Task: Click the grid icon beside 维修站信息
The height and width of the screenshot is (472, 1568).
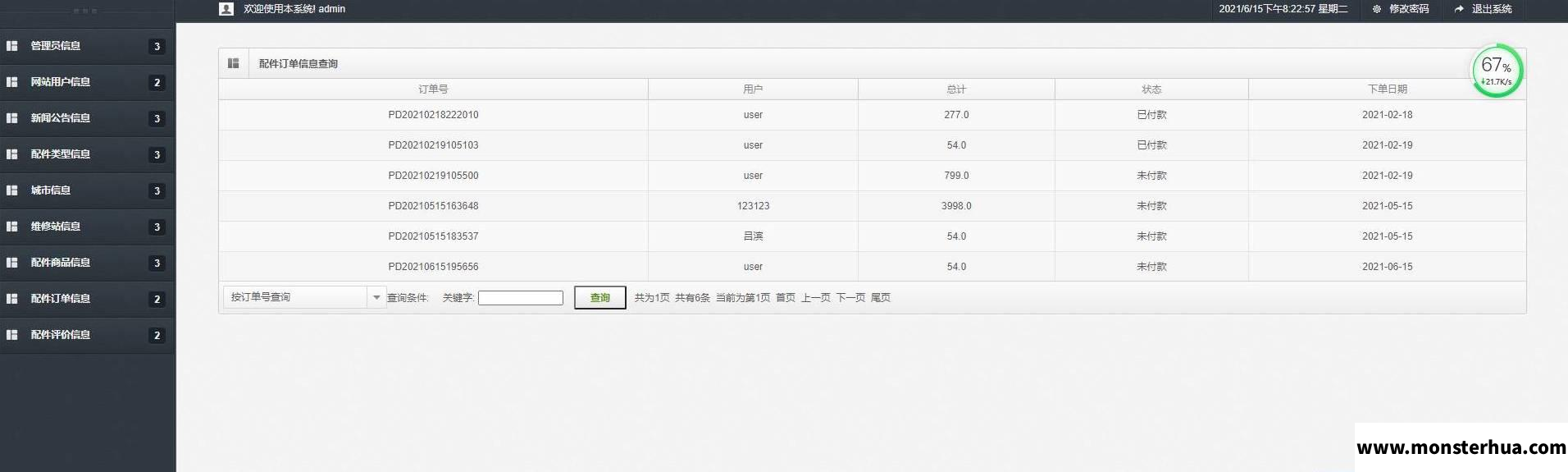Action: [x=12, y=227]
